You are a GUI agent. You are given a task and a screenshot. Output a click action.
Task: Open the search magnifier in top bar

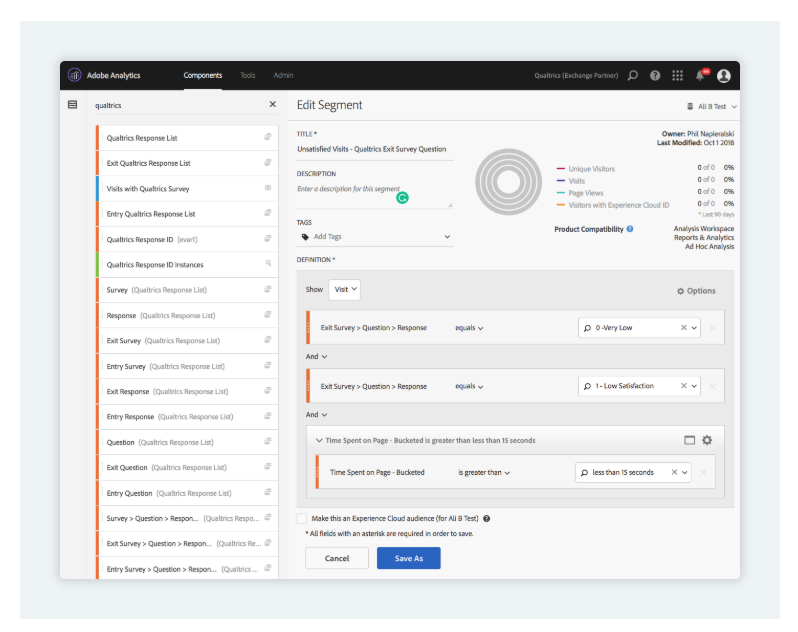tap(633, 75)
